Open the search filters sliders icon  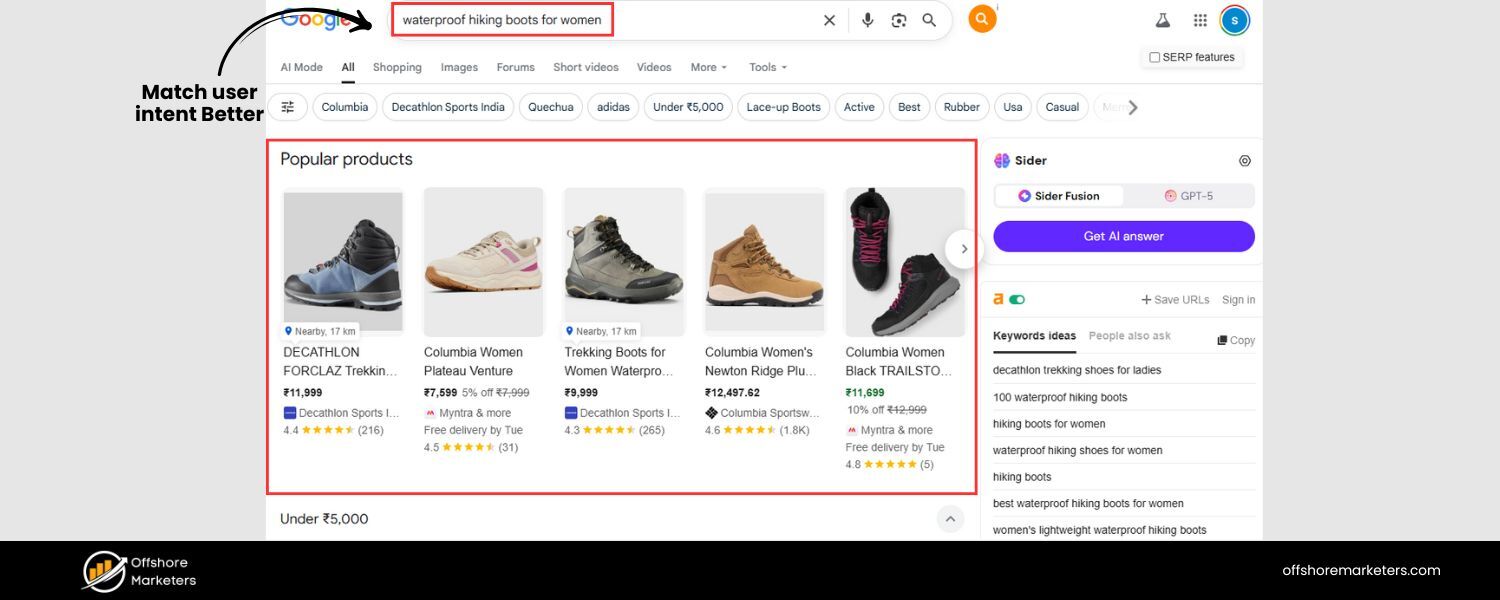coord(287,106)
